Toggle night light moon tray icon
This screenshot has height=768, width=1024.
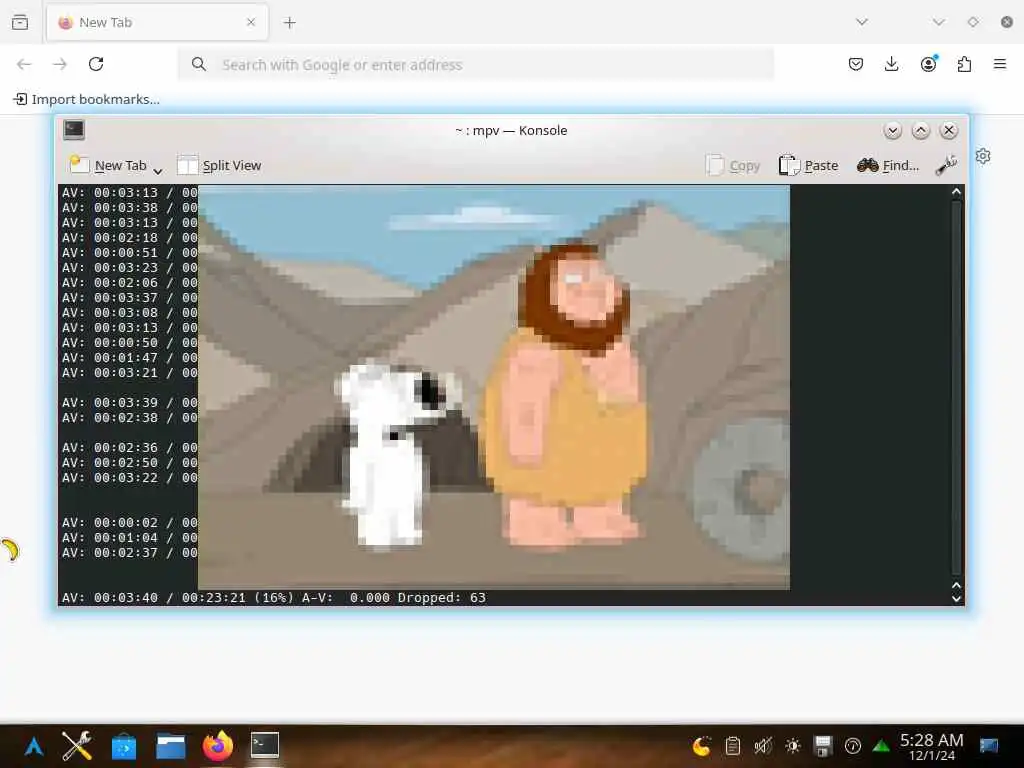(x=701, y=746)
